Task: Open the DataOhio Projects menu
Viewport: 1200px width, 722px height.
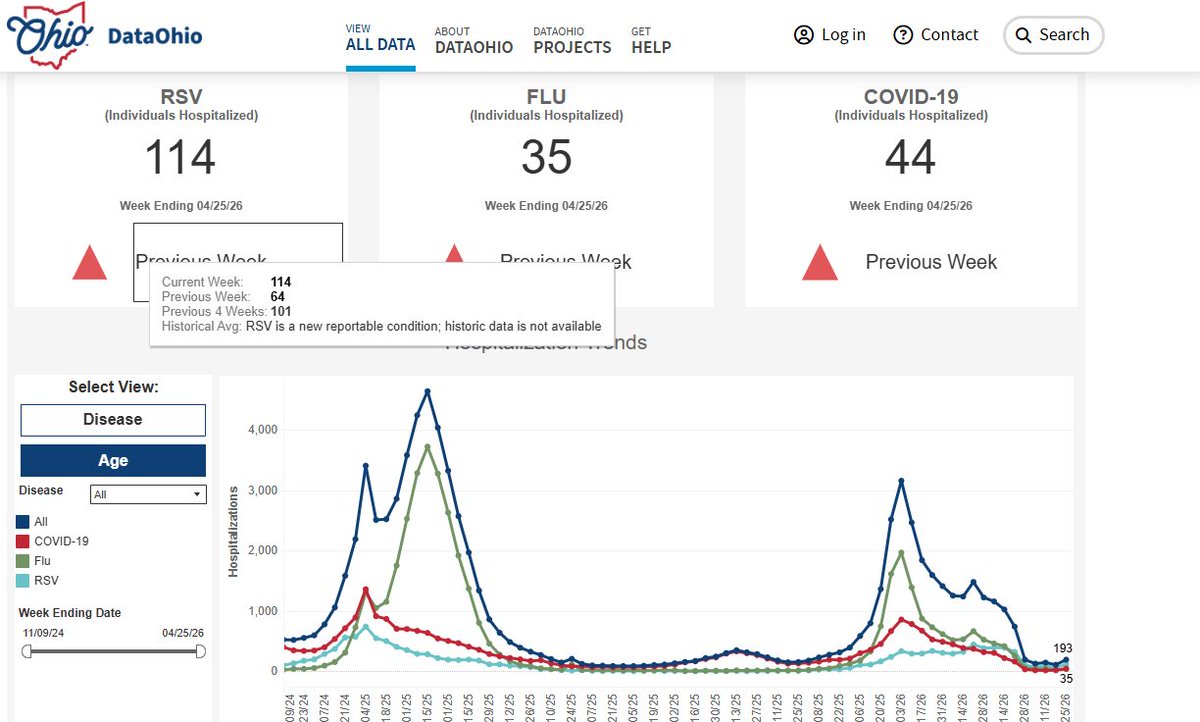Action: point(572,40)
